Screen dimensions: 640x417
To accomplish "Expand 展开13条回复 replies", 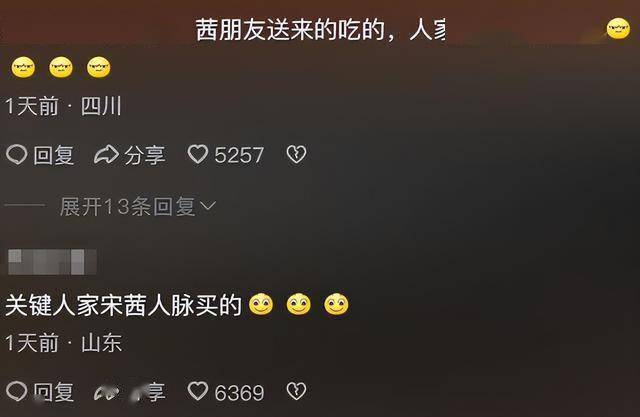I will (x=138, y=206).
